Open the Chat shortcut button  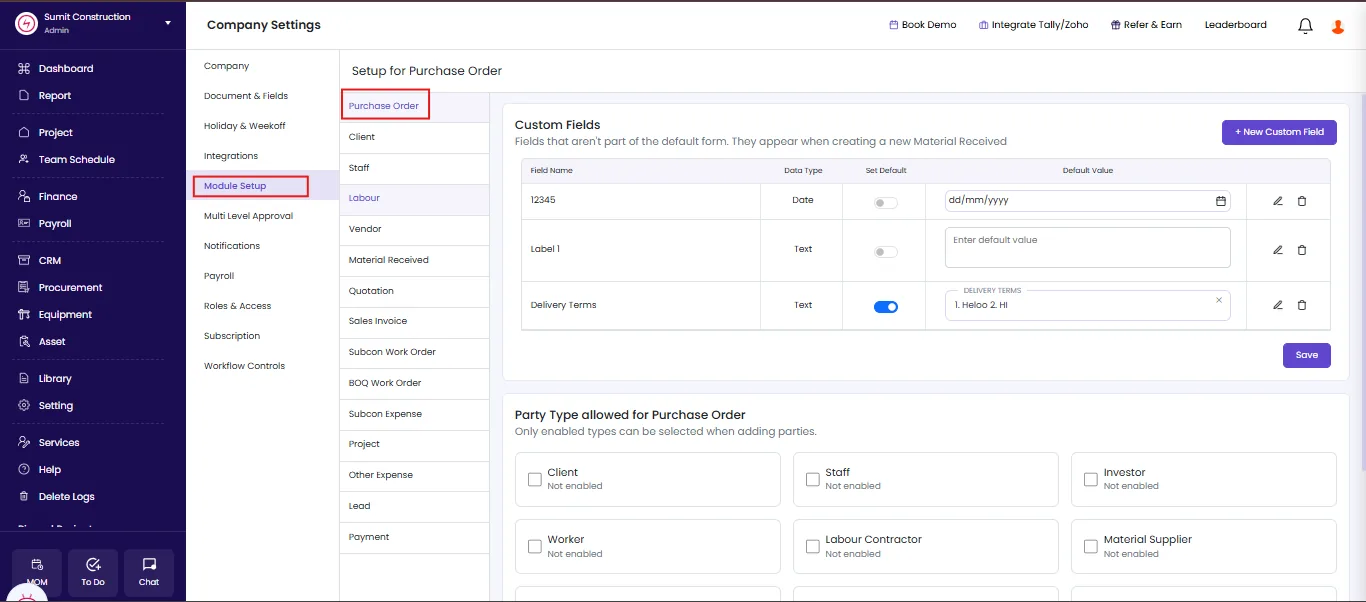coord(149,572)
